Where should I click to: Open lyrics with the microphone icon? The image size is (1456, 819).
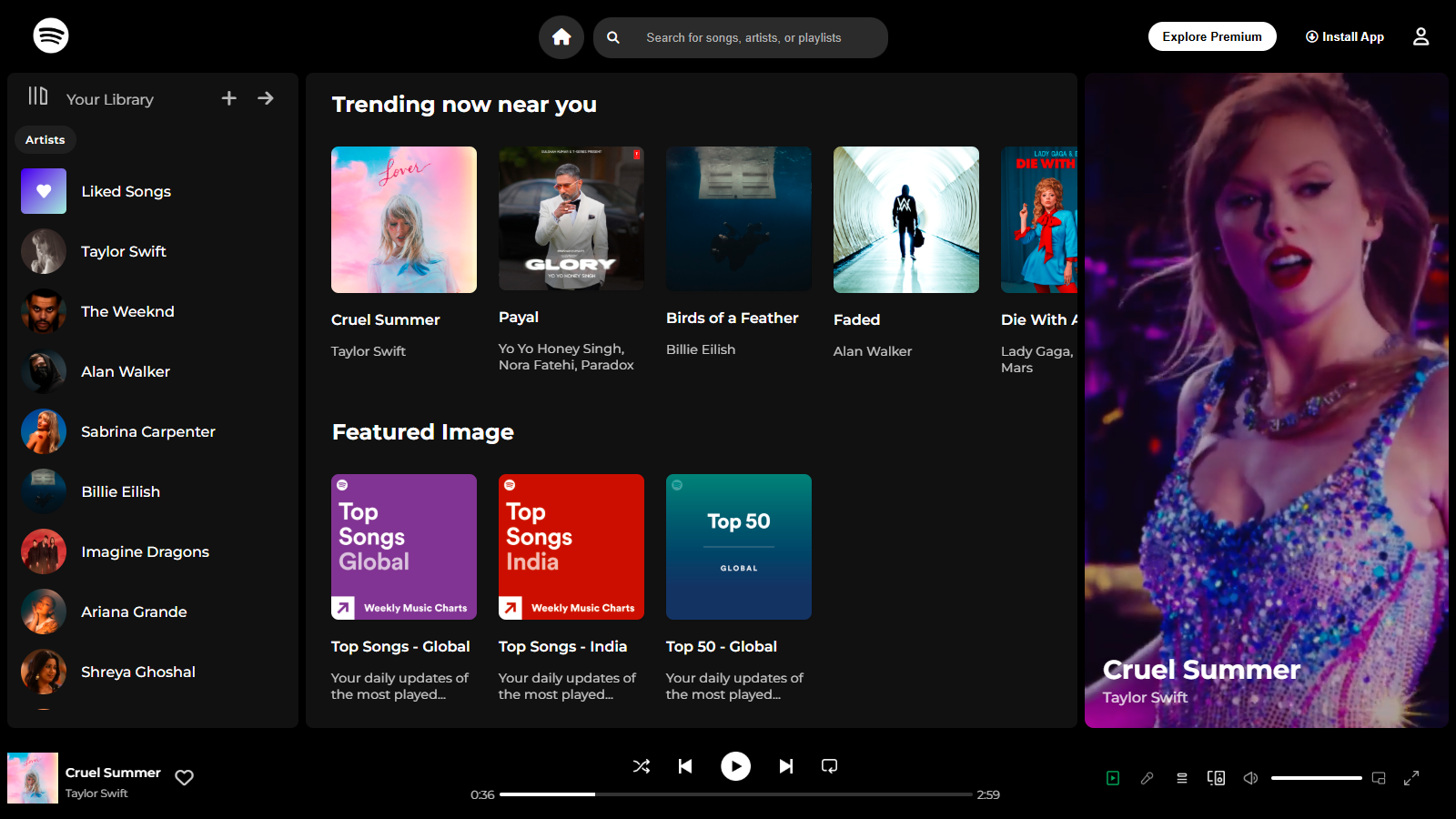click(x=1147, y=778)
